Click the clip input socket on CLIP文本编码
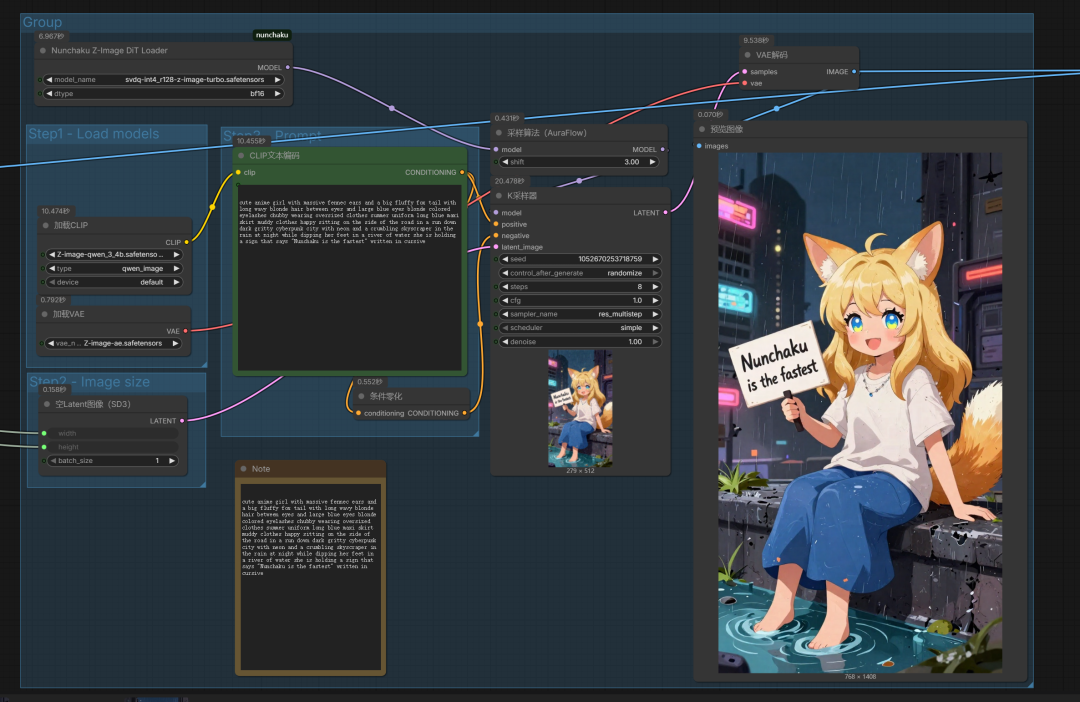Viewport: 1080px width, 702px height. pyautogui.click(x=238, y=172)
